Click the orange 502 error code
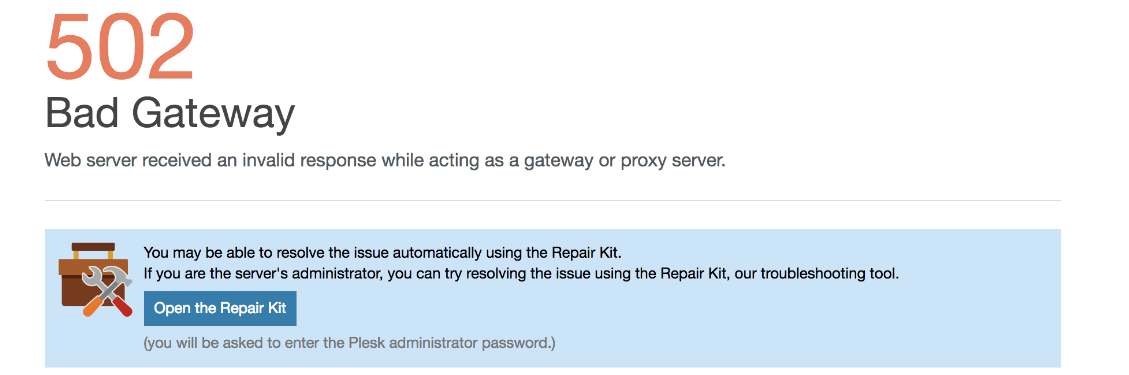The width and height of the screenshot is (1129, 375). 120,48
